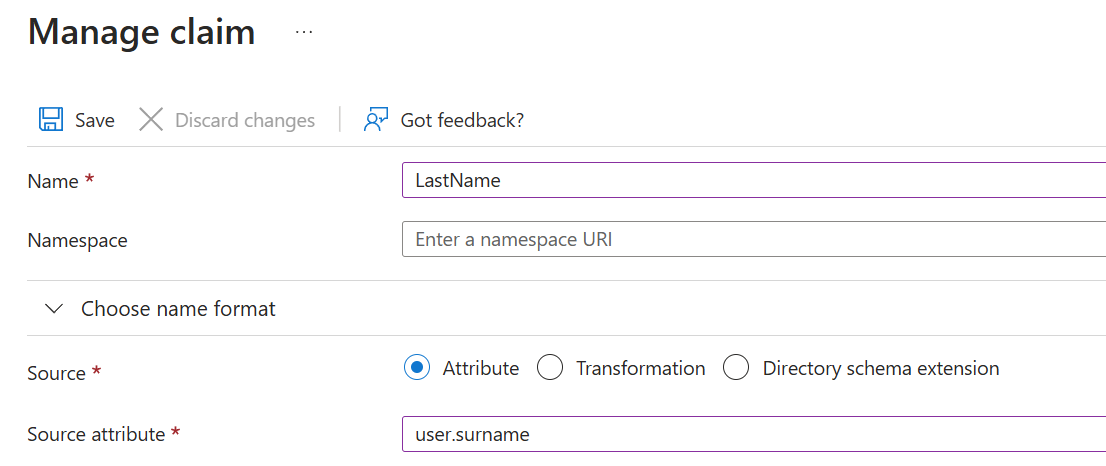The image size is (1106, 466).
Task: Click the Got feedback person icon
Action: [x=376, y=120]
